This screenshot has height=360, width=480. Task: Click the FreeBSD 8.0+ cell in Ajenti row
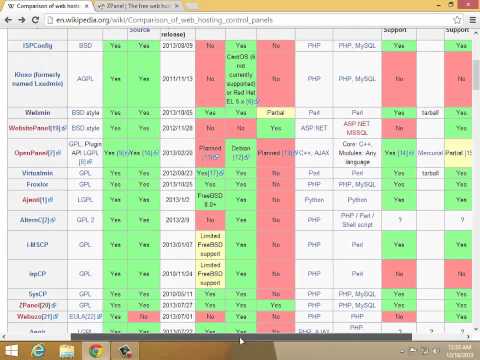click(x=210, y=200)
